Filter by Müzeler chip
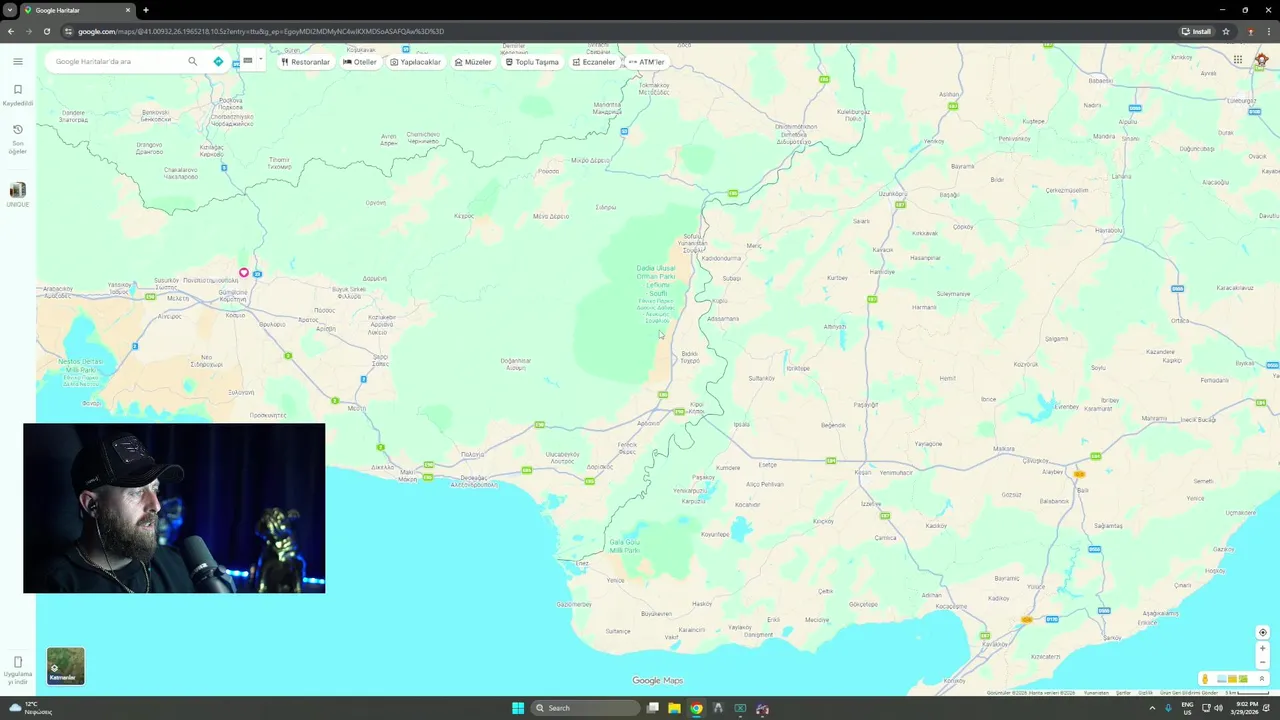 tap(473, 62)
